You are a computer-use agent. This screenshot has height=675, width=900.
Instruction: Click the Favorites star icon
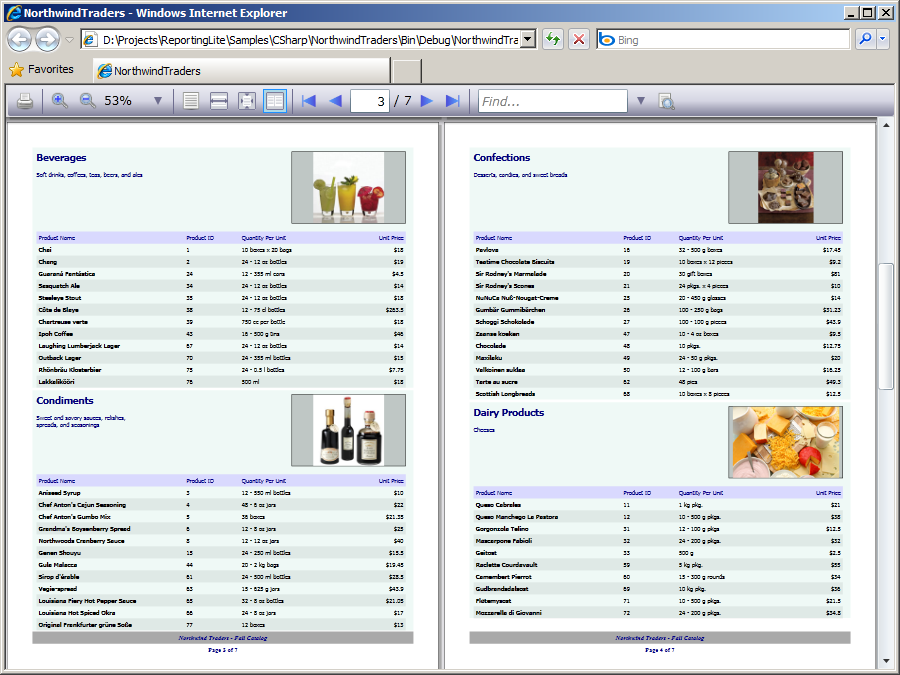(17, 69)
